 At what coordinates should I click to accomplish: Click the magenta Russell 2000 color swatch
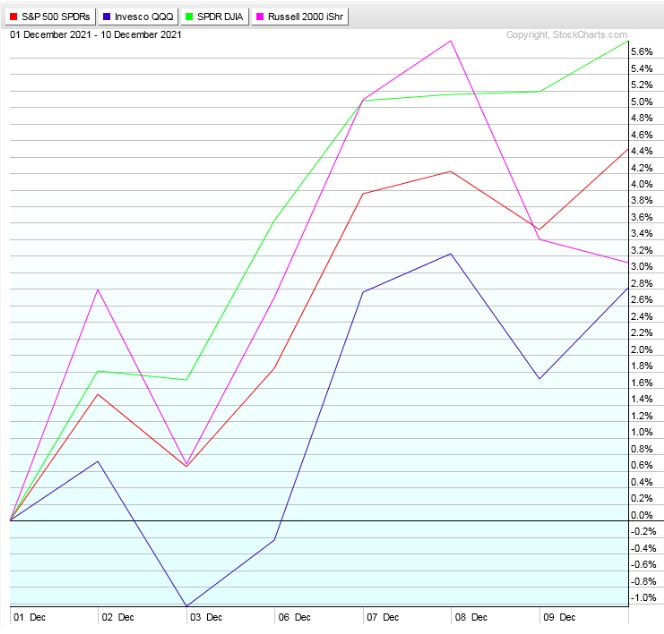[260, 17]
